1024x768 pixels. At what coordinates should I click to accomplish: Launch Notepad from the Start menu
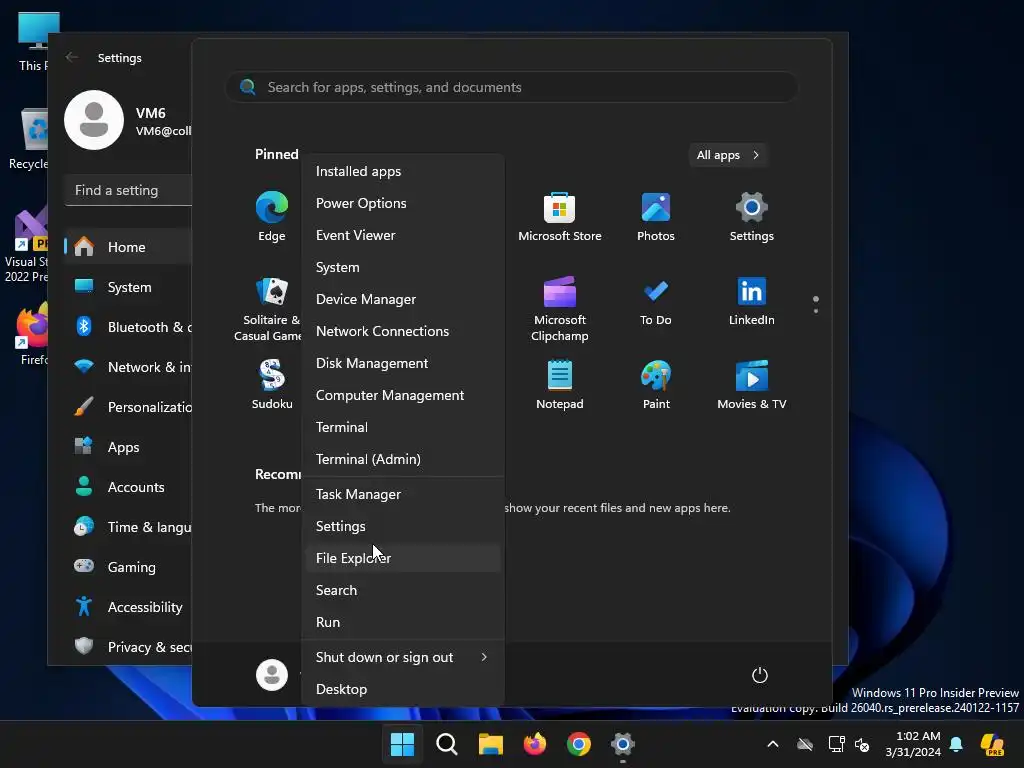[x=560, y=384]
